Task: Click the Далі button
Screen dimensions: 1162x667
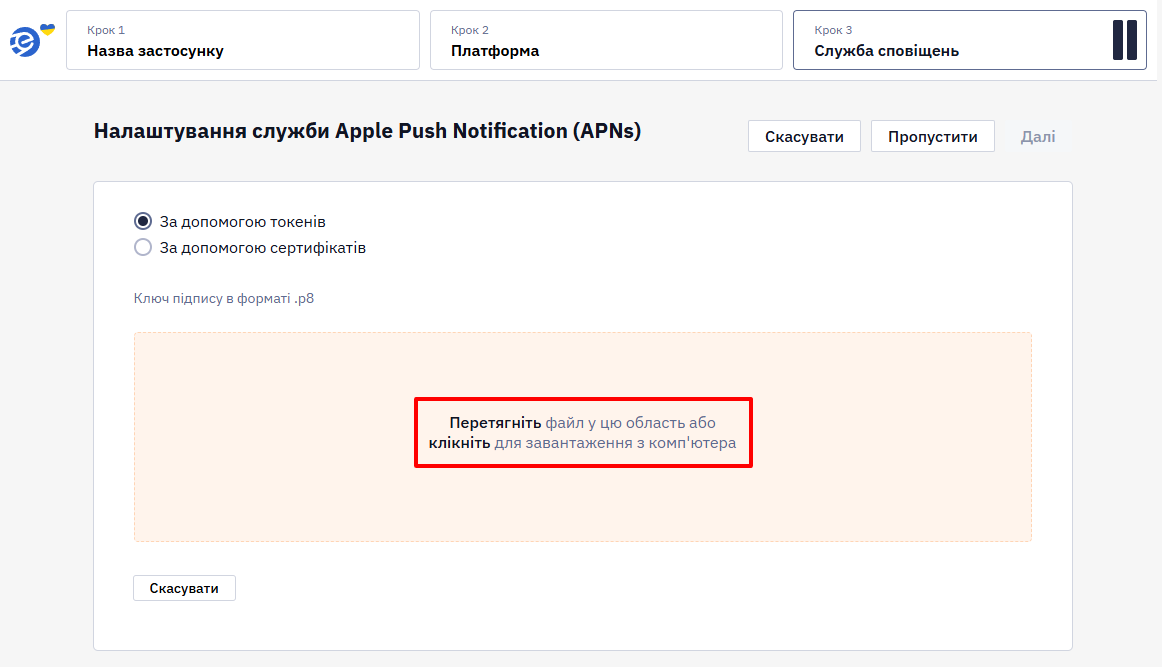Action: (1038, 136)
